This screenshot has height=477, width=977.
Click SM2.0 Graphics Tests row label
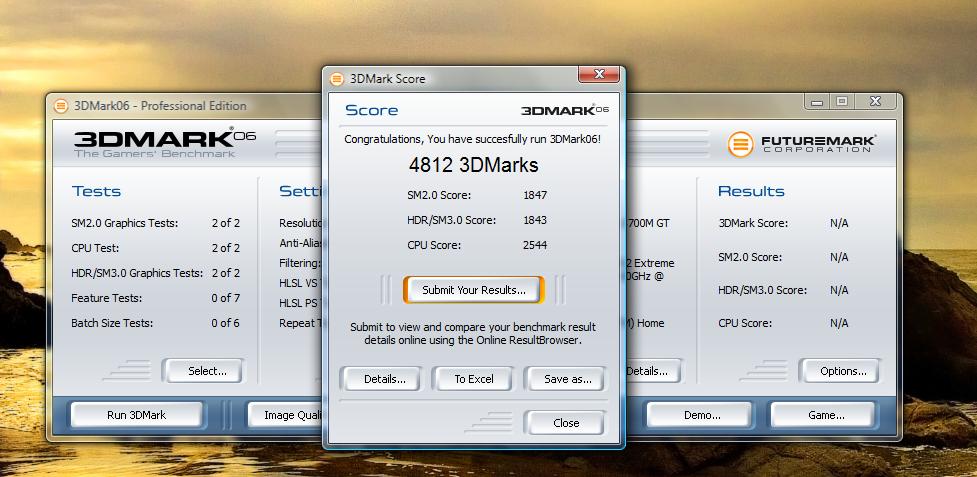[x=125, y=223]
